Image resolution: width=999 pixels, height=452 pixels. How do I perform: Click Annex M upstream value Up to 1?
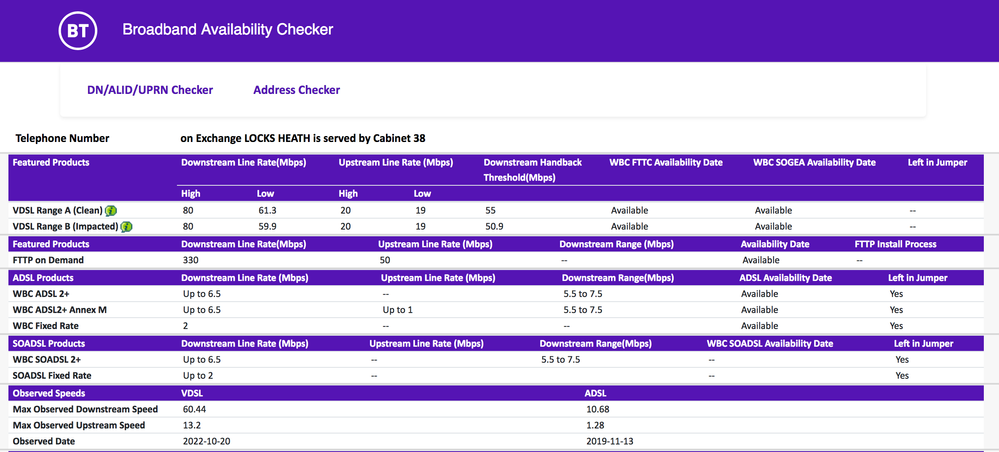pyautogui.click(x=398, y=310)
